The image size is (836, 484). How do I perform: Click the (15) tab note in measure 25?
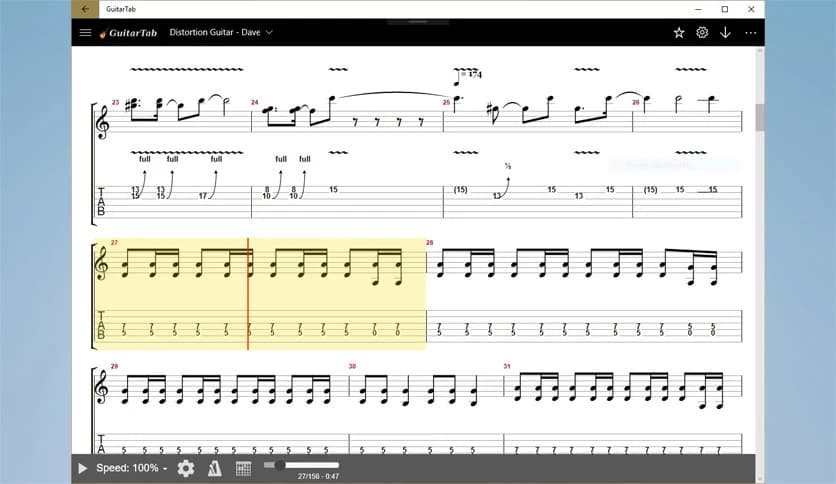coord(461,190)
